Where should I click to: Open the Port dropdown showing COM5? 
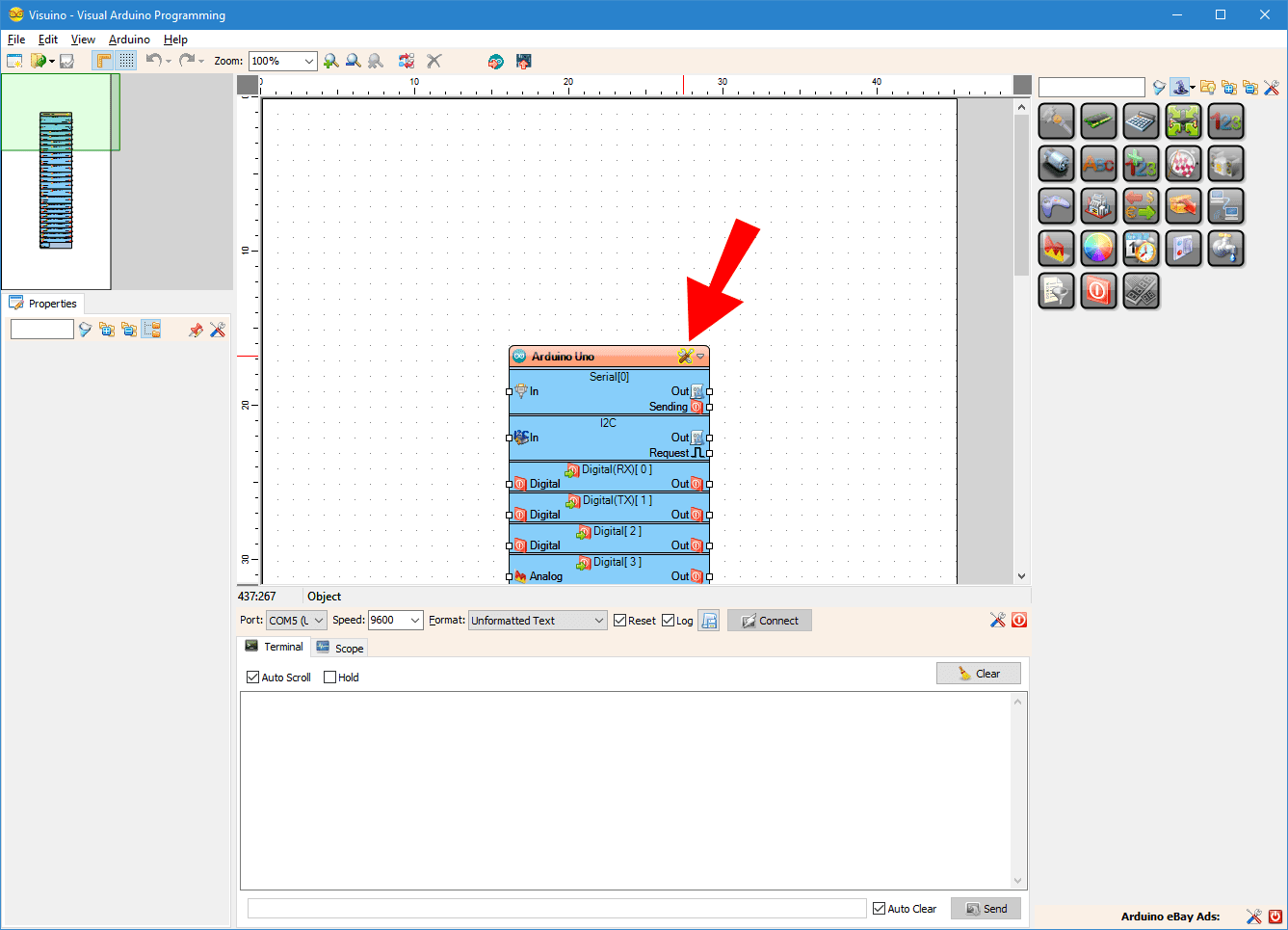point(296,620)
